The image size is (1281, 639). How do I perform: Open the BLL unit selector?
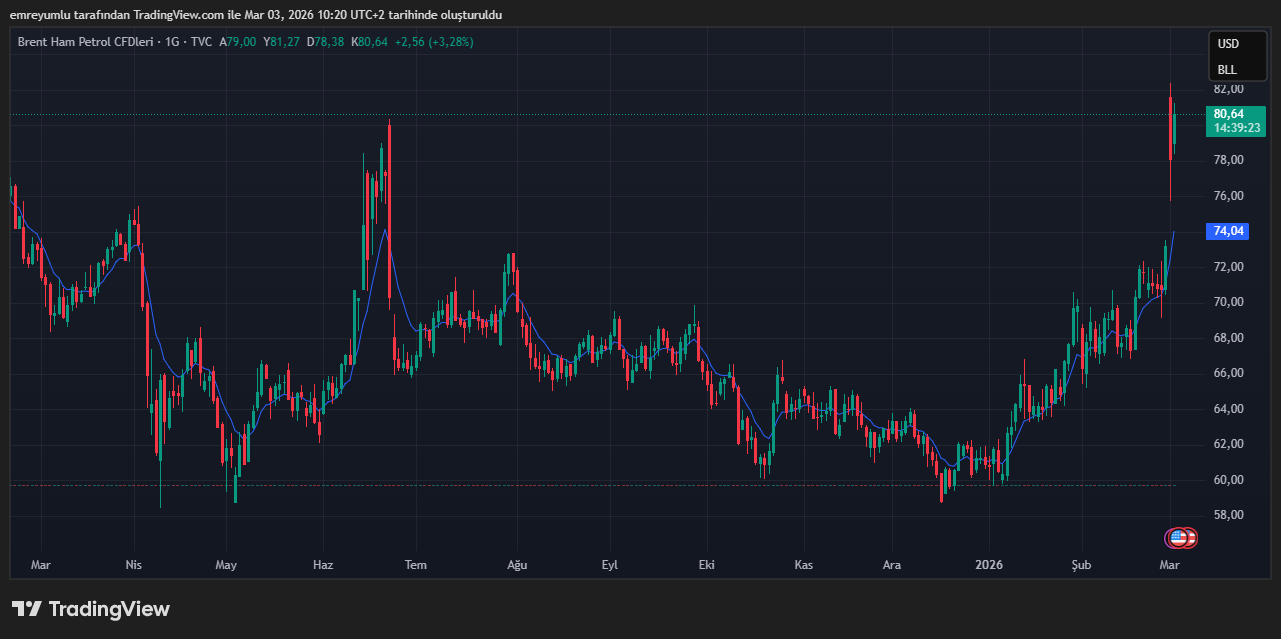click(1227, 70)
